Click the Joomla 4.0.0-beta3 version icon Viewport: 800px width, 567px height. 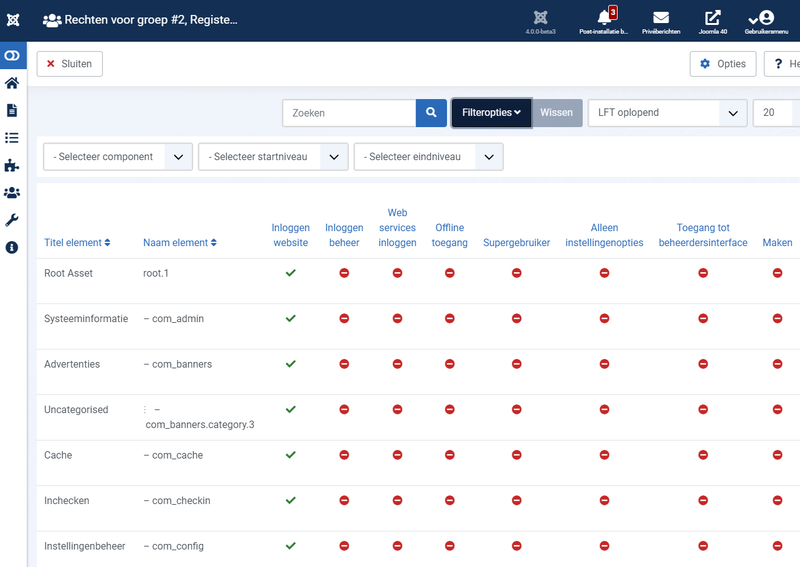[x=540, y=21]
